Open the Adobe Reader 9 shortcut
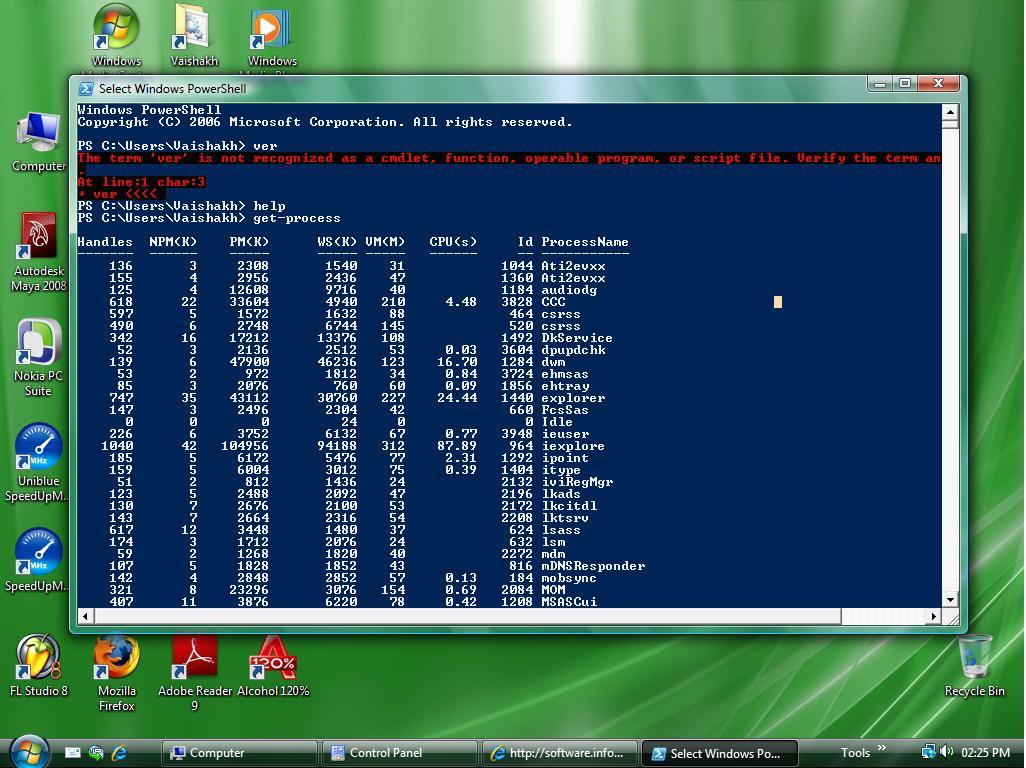Viewport: 1026px width, 768px height. click(194, 673)
